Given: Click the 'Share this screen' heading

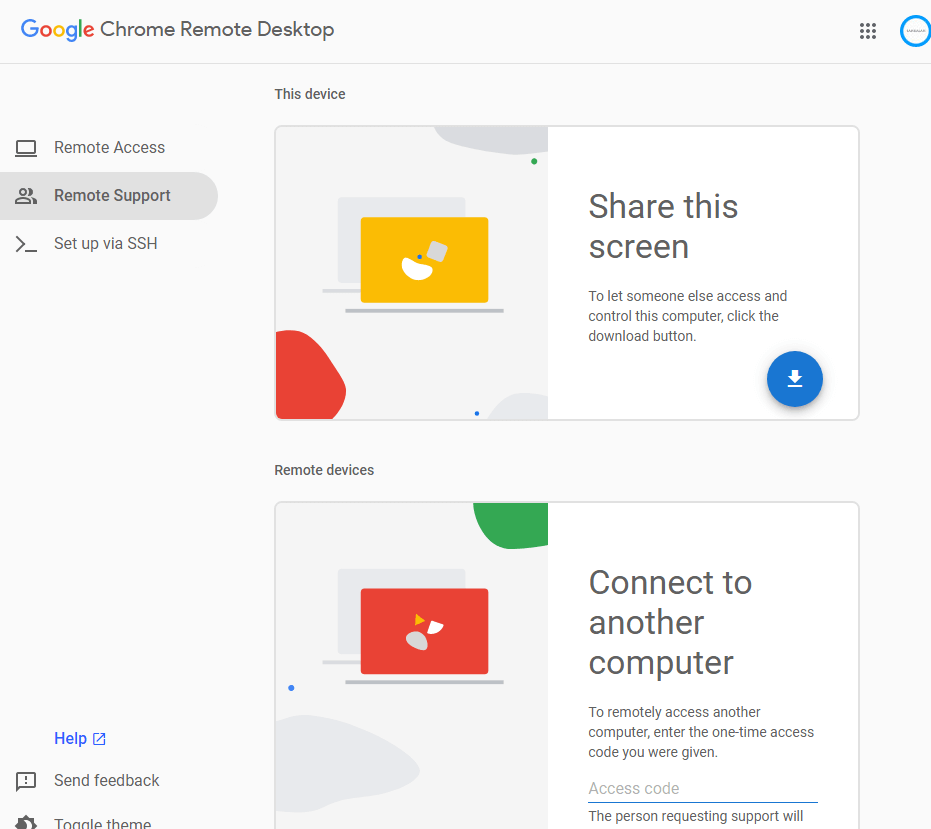Looking at the screenshot, I should (x=663, y=226).
